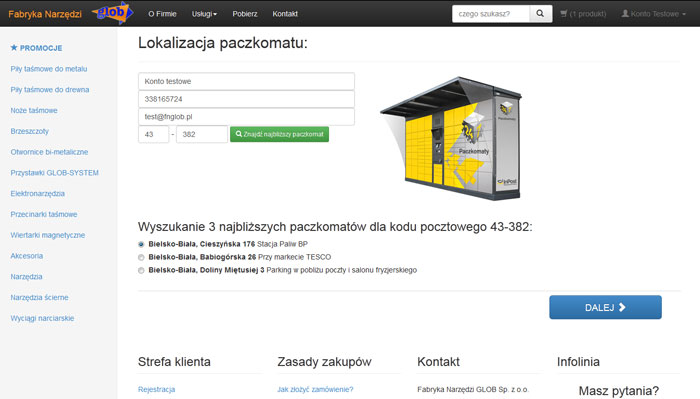Image resolution: width=700 pixels, height=399 pixels.
Task: Select Doliny Miętusiej 3 paczkomat
Action: coord(141,270)
